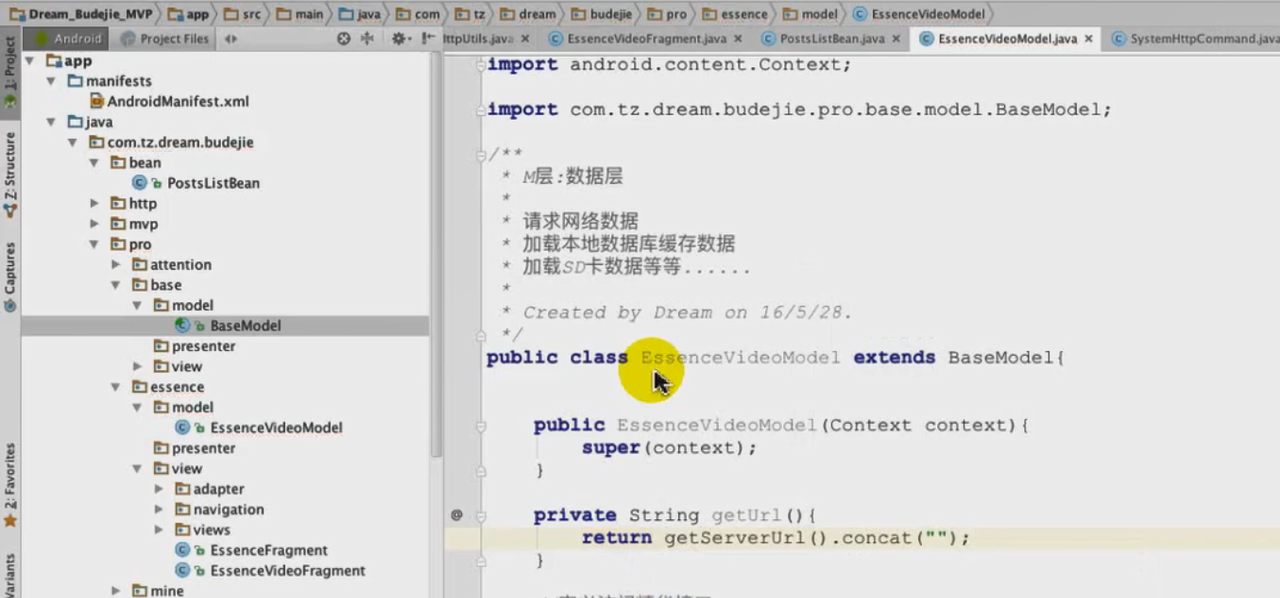Click the gutter marker beside getUrl method
1280x598 pixels.
click(x=456, y=515)
